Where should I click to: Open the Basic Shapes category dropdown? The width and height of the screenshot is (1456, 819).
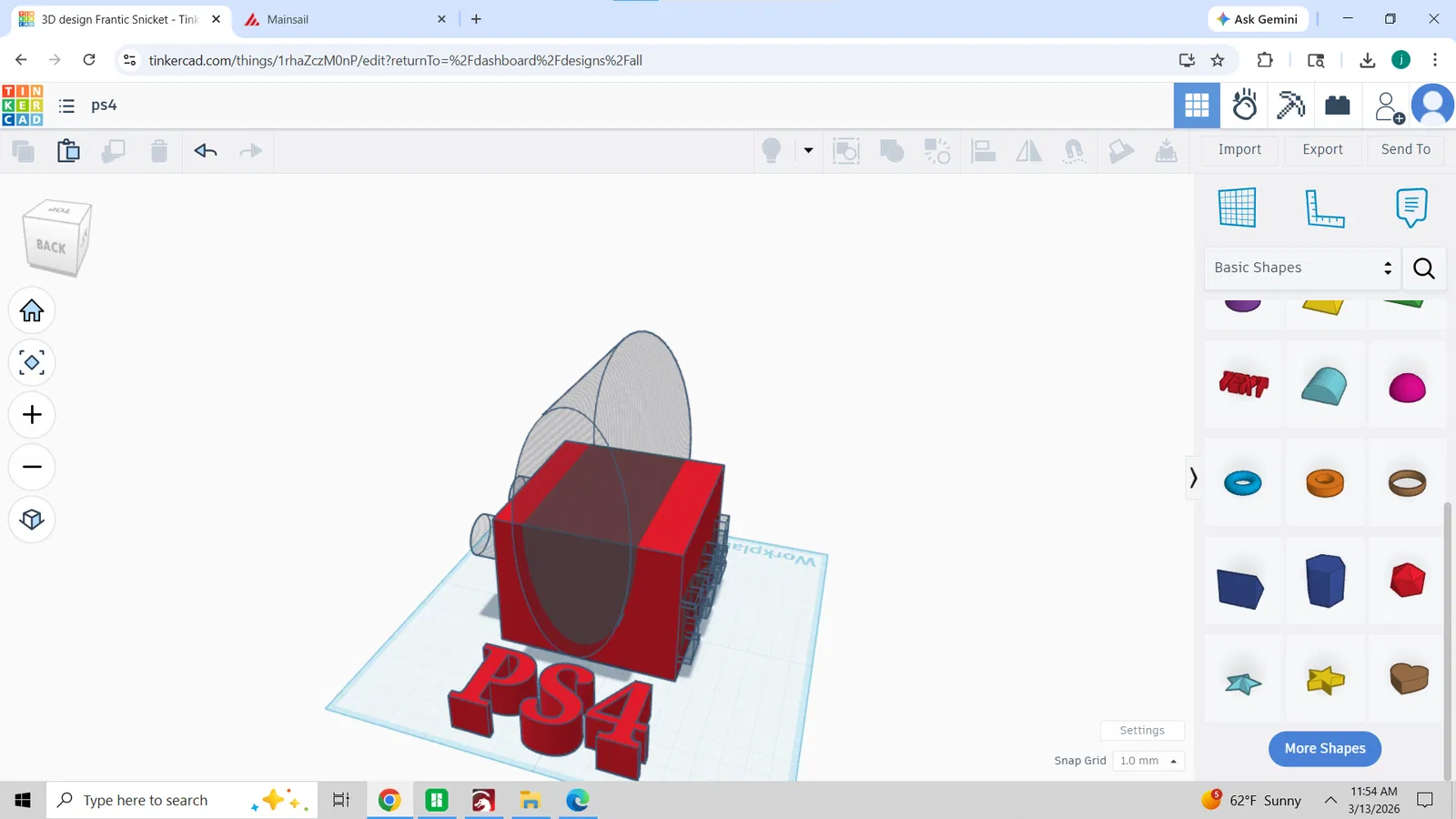point(1302,268)
